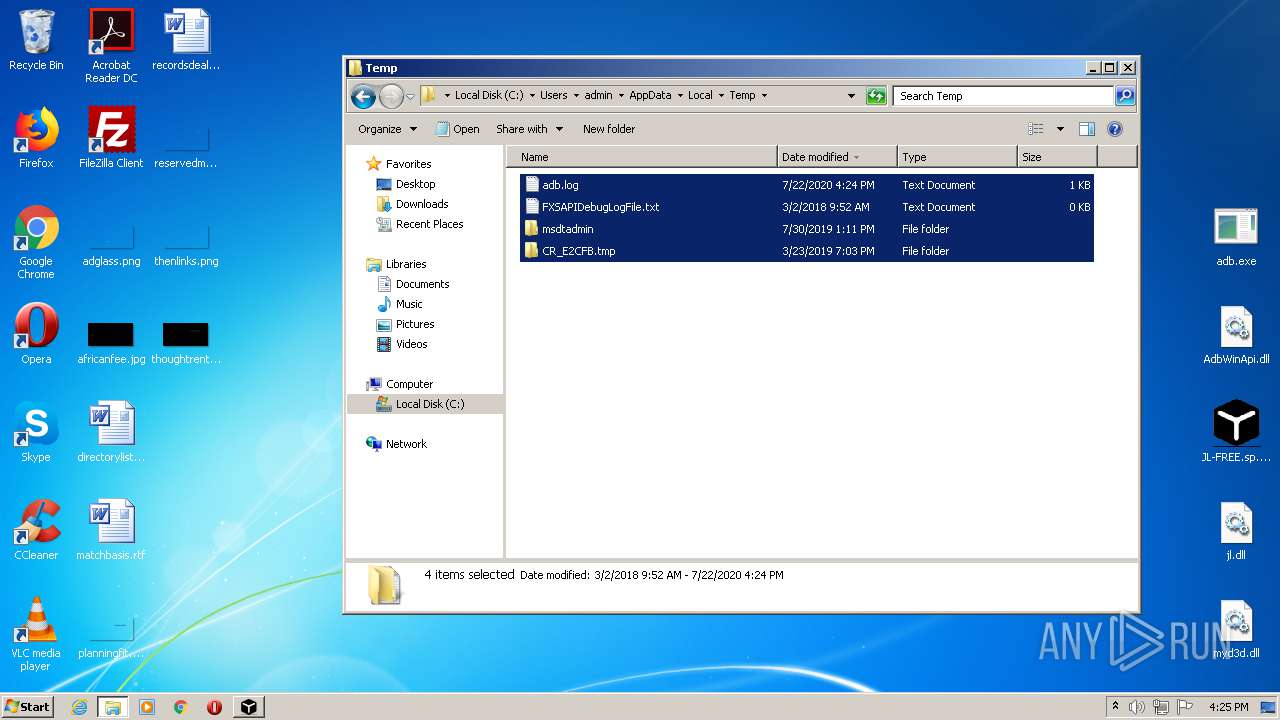
Task: Click Favorites in the navigation pane
Action: coord(408,164)
